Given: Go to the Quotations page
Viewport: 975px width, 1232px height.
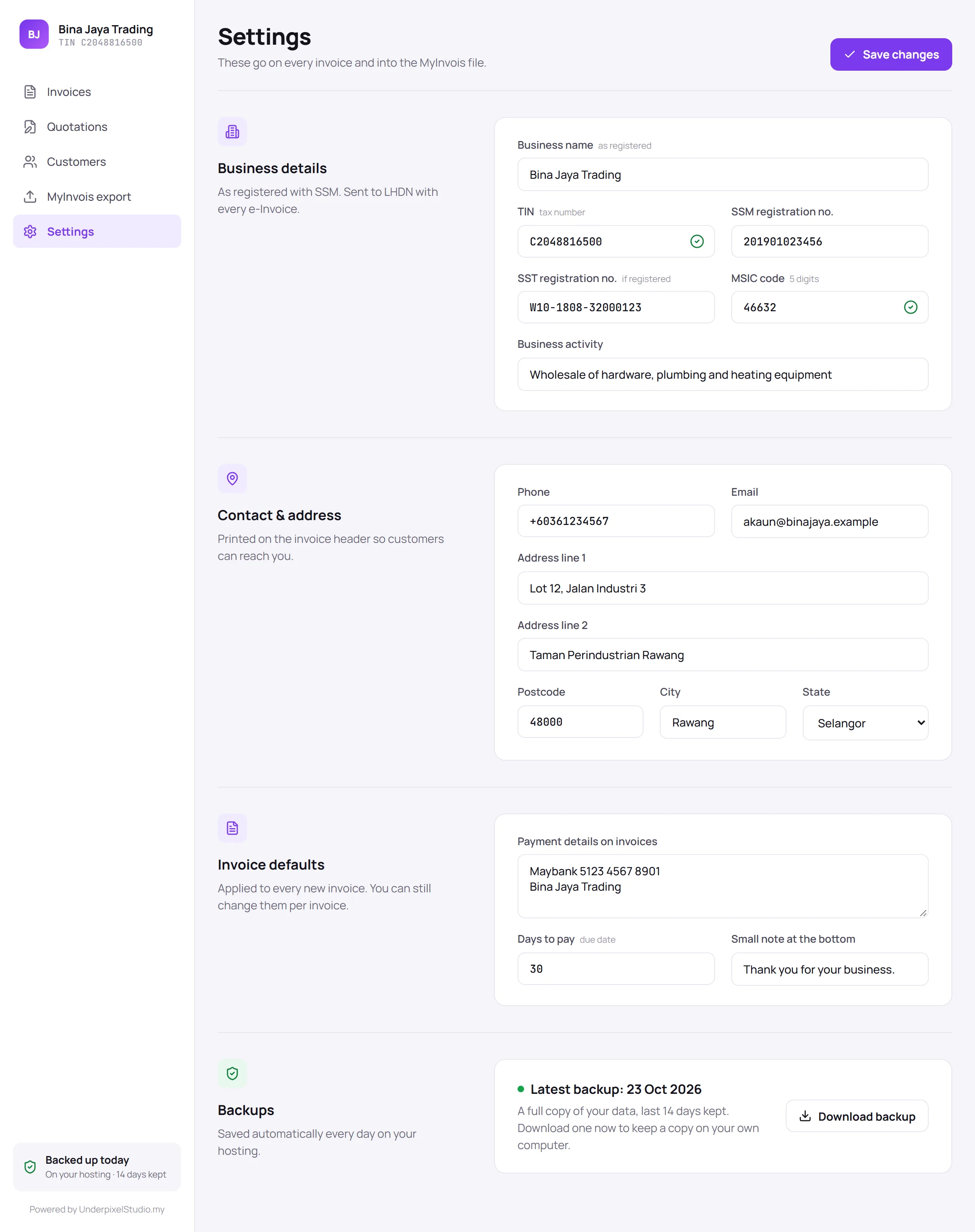Looking at the screenshot, I should click(x=97, y=127).
